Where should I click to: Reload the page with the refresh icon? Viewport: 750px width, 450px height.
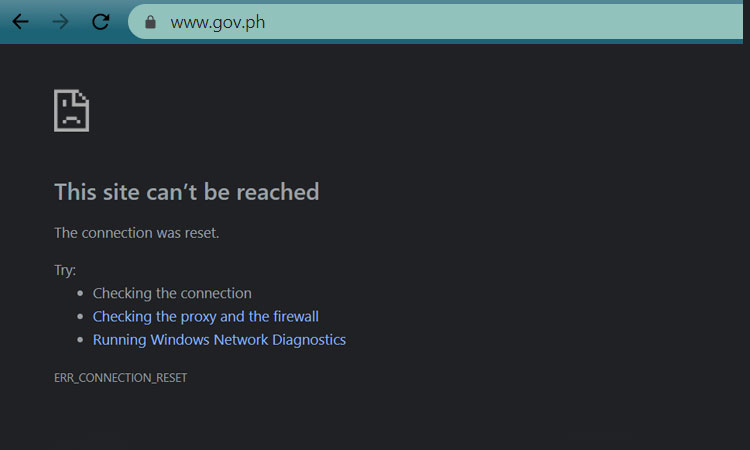point(100,22)
